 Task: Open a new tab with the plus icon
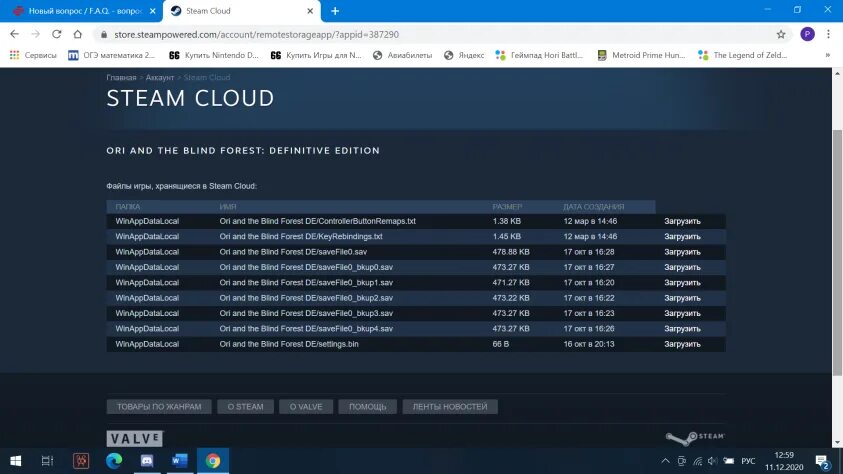pyautogui.click(x=335, y=11)
